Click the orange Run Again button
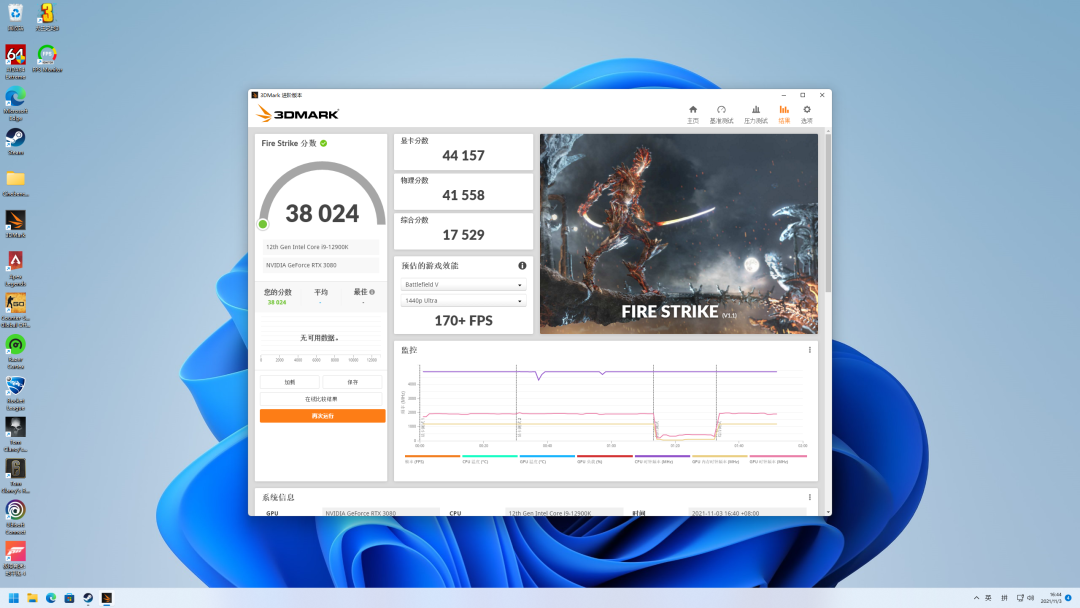This screenshot has width=1080, height=608. [322, 416]
